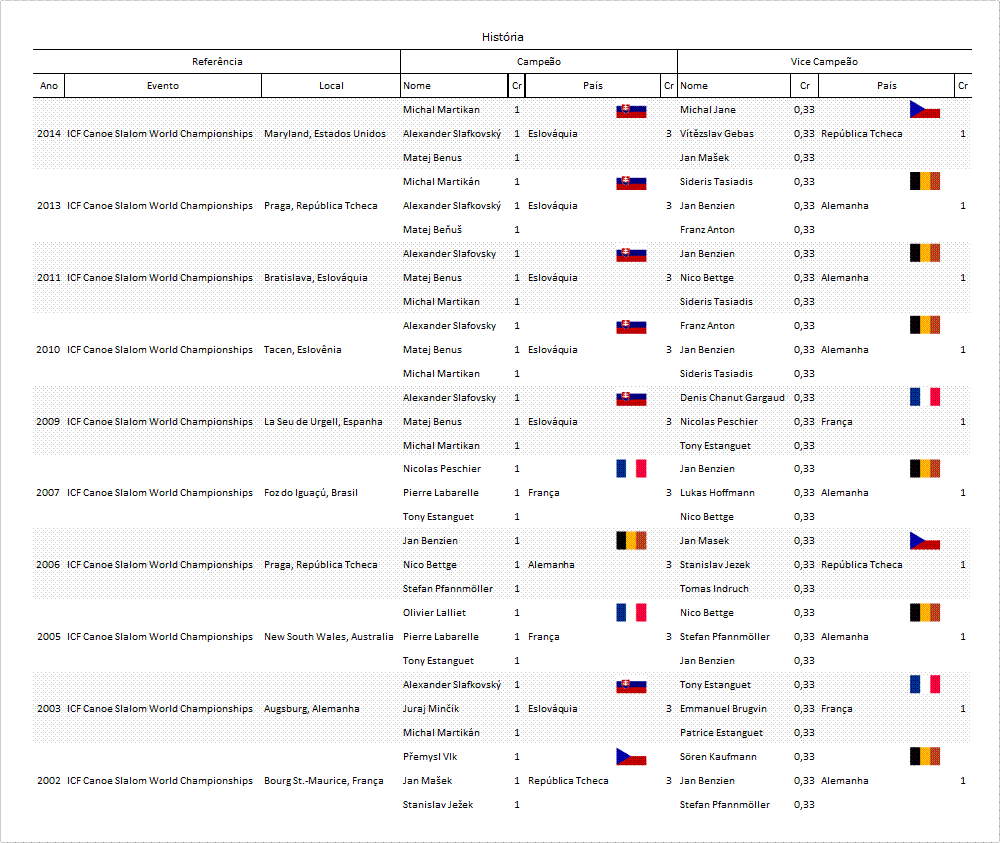Viewport: 1000px width, 843px height.
Task: Select the name "Olivier Lalliet"
Action: (434, 613)
